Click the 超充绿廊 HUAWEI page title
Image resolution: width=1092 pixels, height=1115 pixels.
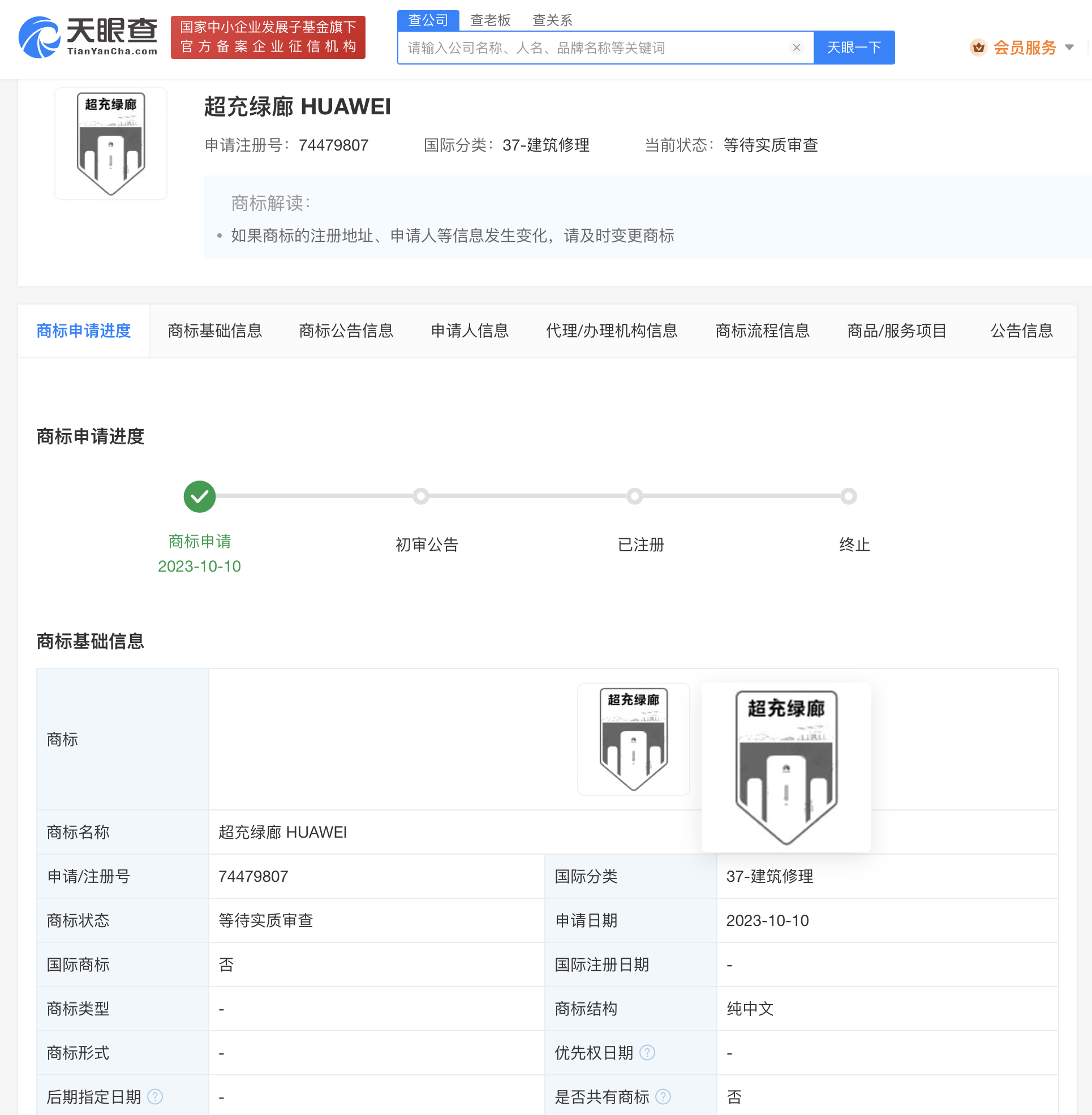click(297, 107)
